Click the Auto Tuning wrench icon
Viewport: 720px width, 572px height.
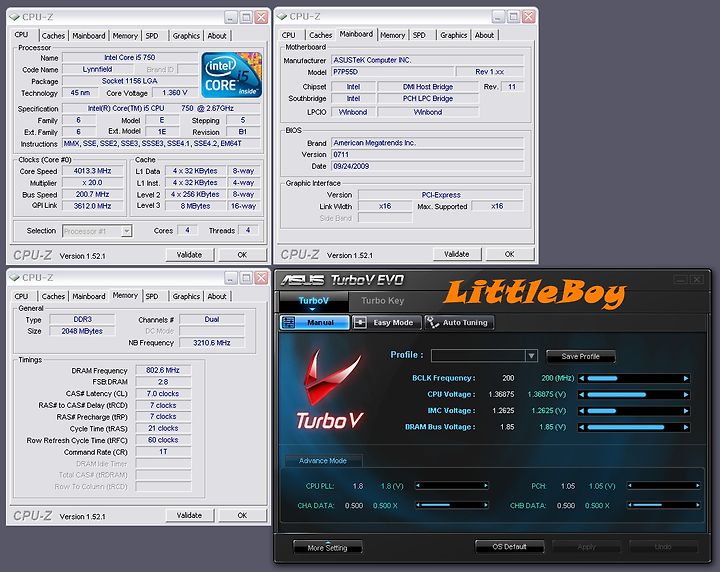pyautogui.click(x=432, y=322)
